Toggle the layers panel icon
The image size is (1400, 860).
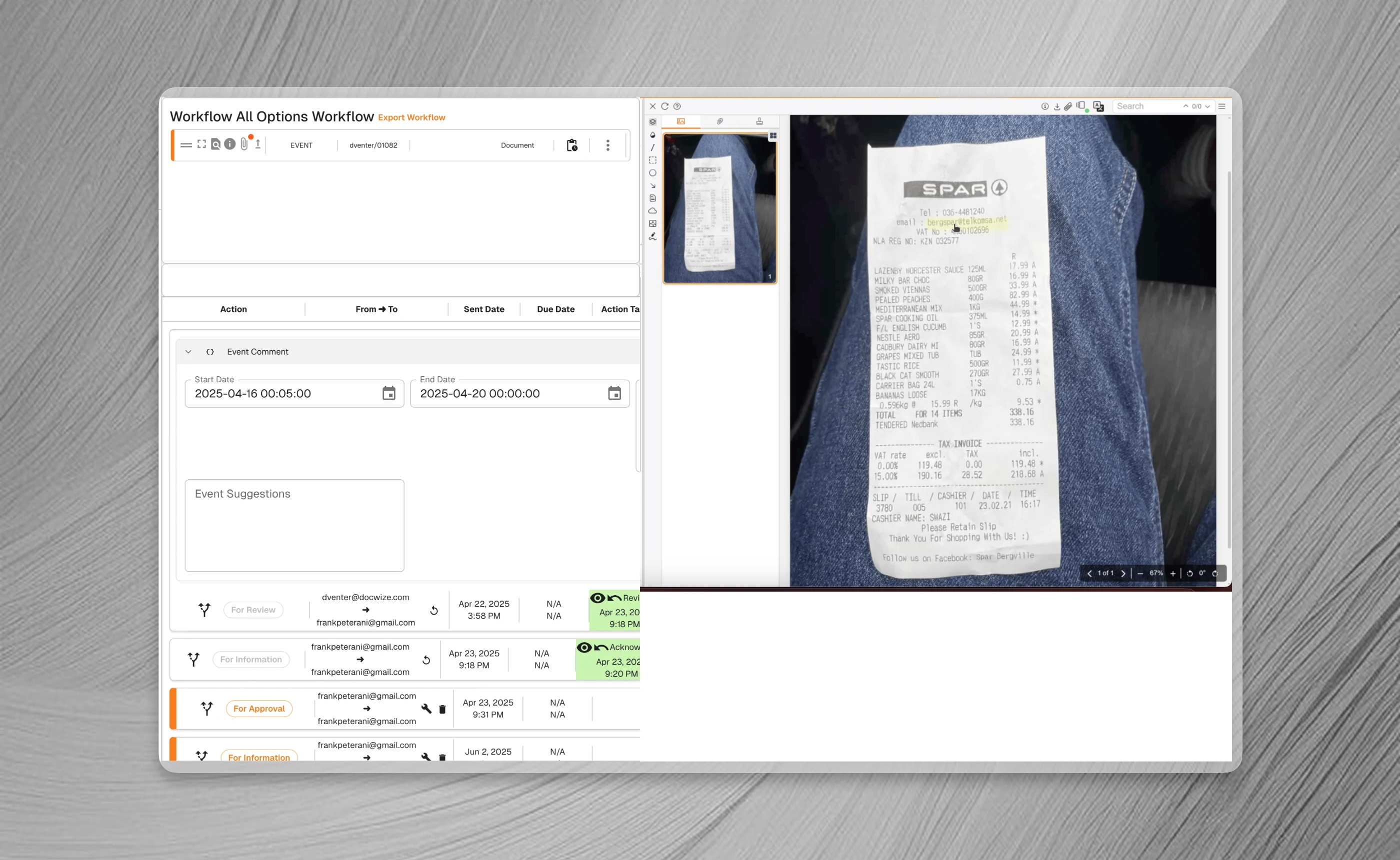click(653, 122)
